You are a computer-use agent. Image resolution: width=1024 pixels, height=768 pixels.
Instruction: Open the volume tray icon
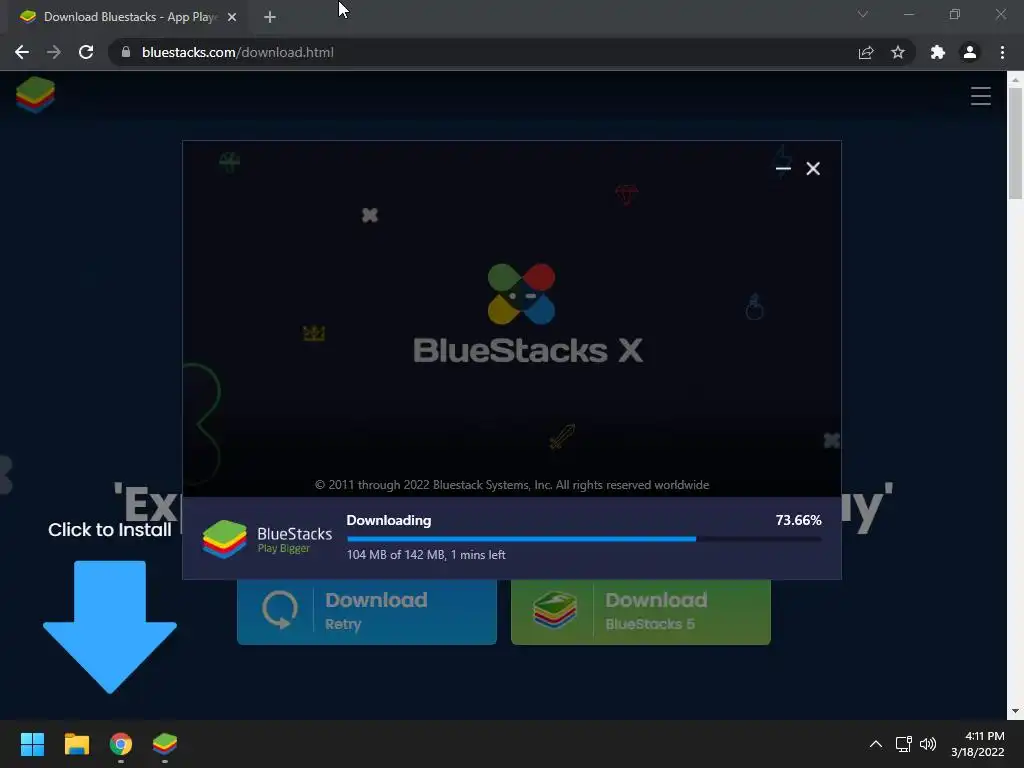pyautogui.click(x=927, y=744)
